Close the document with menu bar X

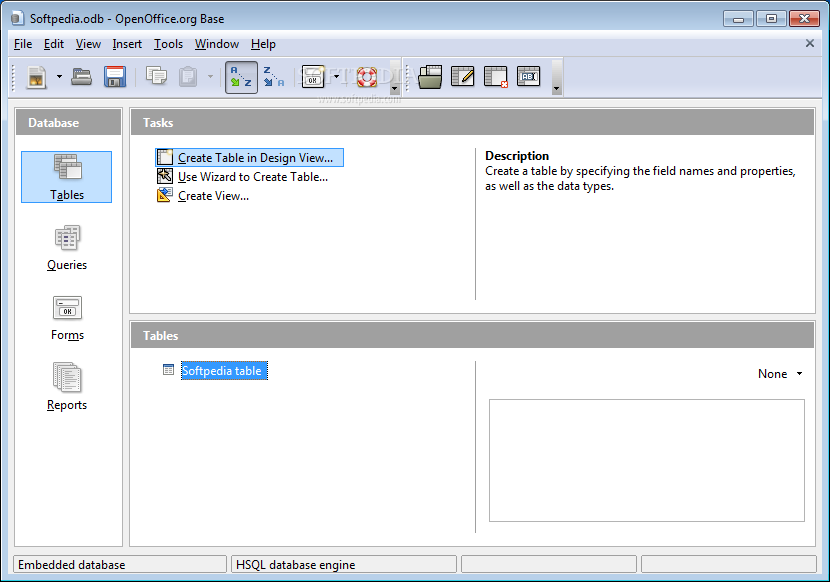pos(809,43)
